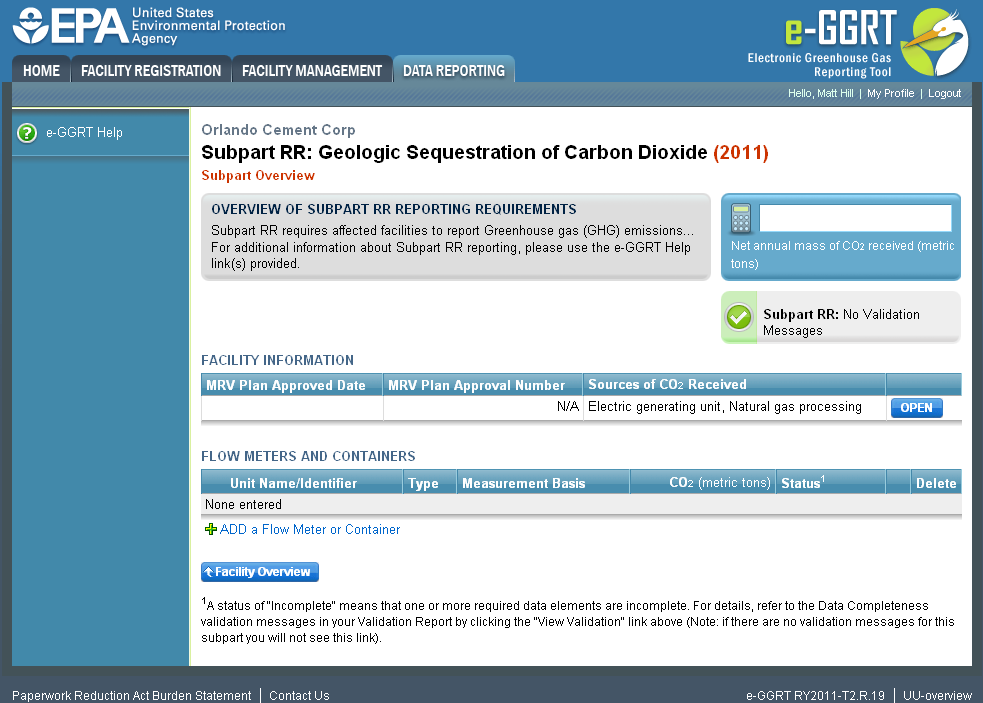Open the Contact Us link
Image resolution: width=983 pixels, height=703 pixels.
[299, 695]
